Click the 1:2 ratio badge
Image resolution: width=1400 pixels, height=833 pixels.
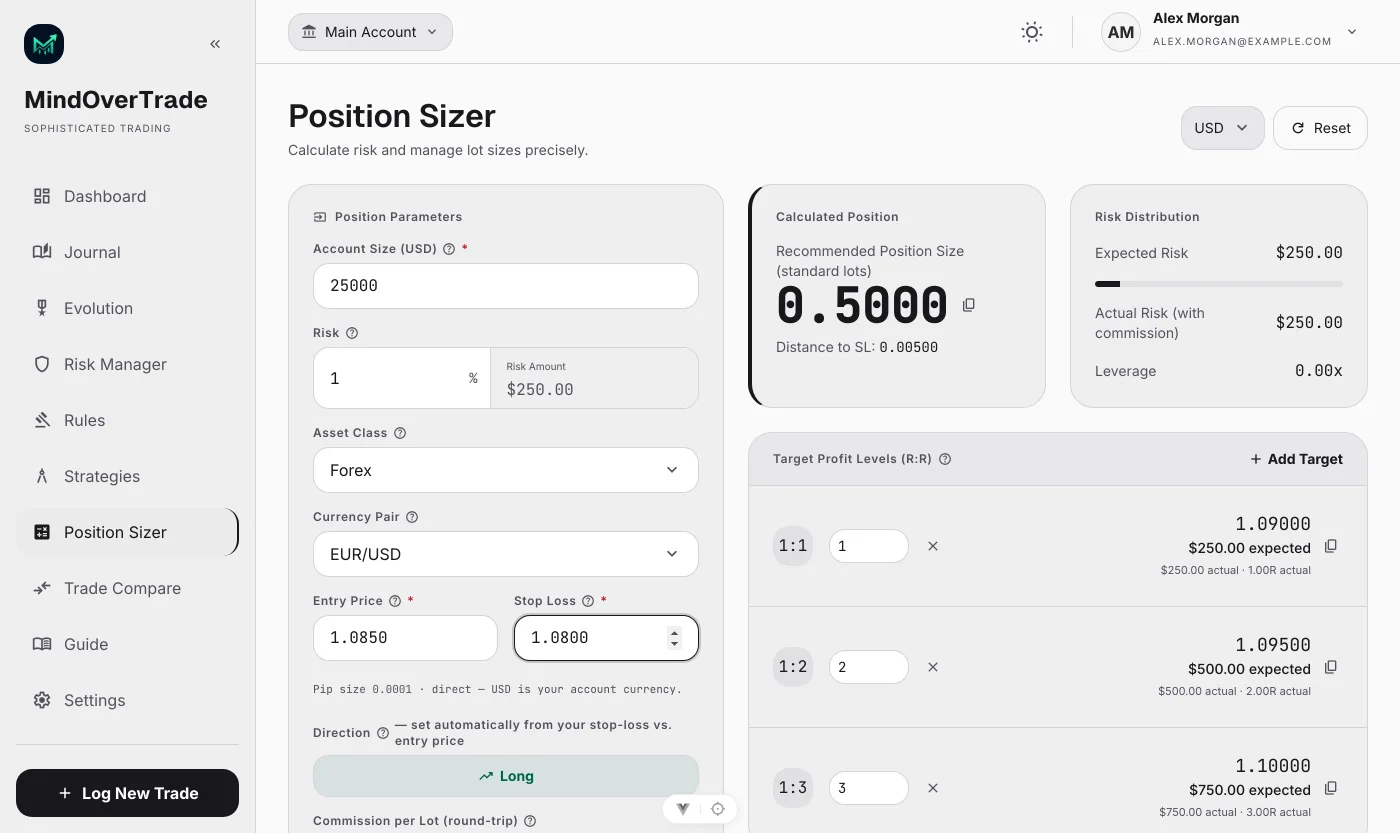point(793,667)
